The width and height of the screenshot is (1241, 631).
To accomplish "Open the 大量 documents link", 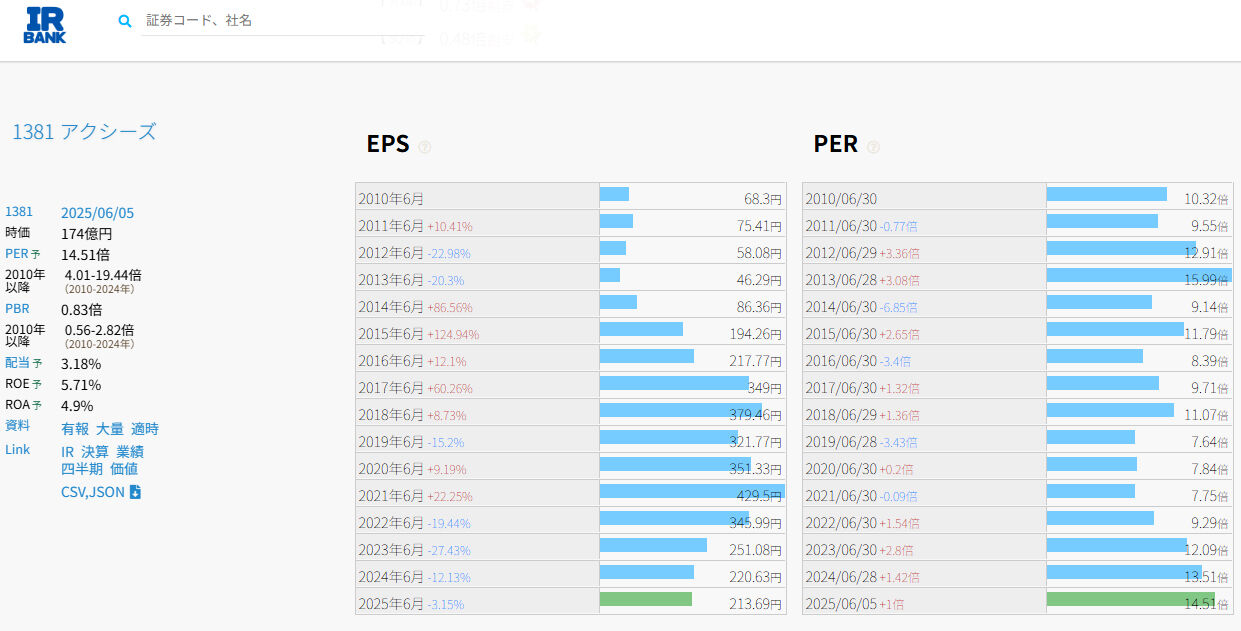I will pyautogui.click(x=109, y=429).
